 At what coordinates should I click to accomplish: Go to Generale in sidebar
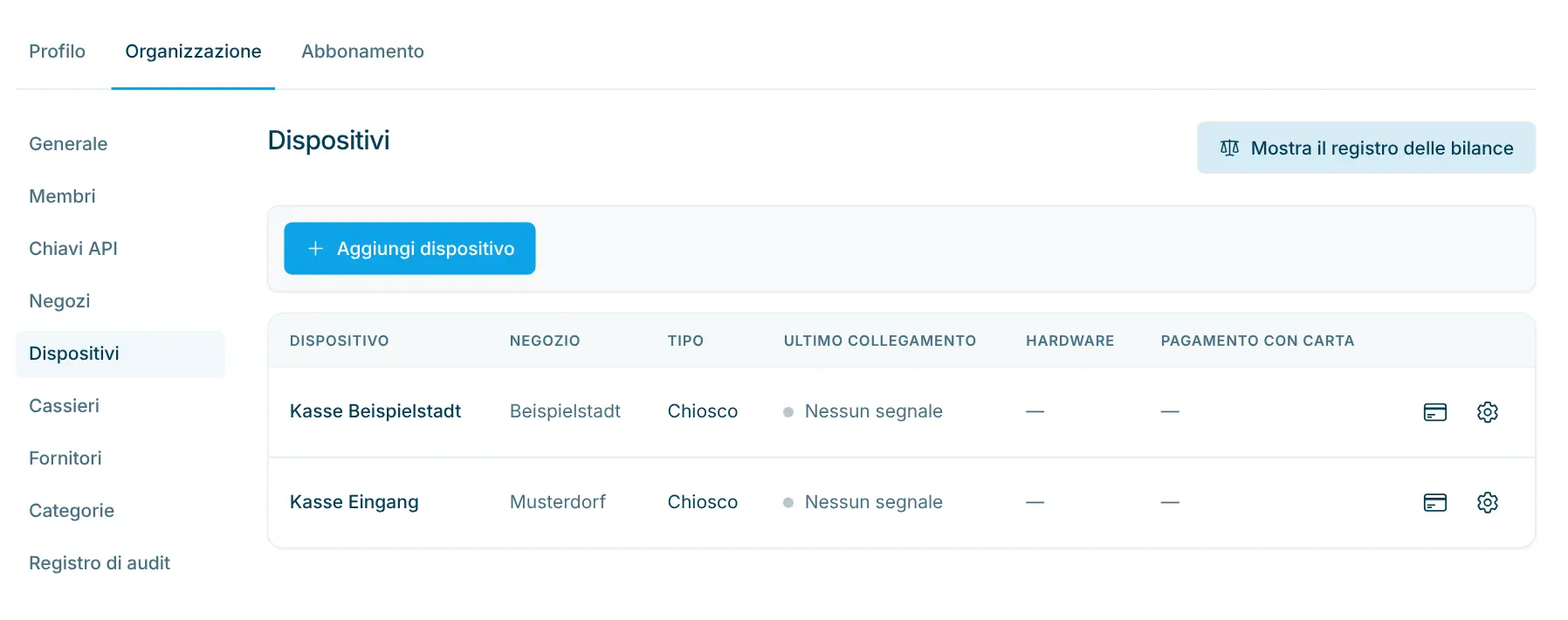68,144
